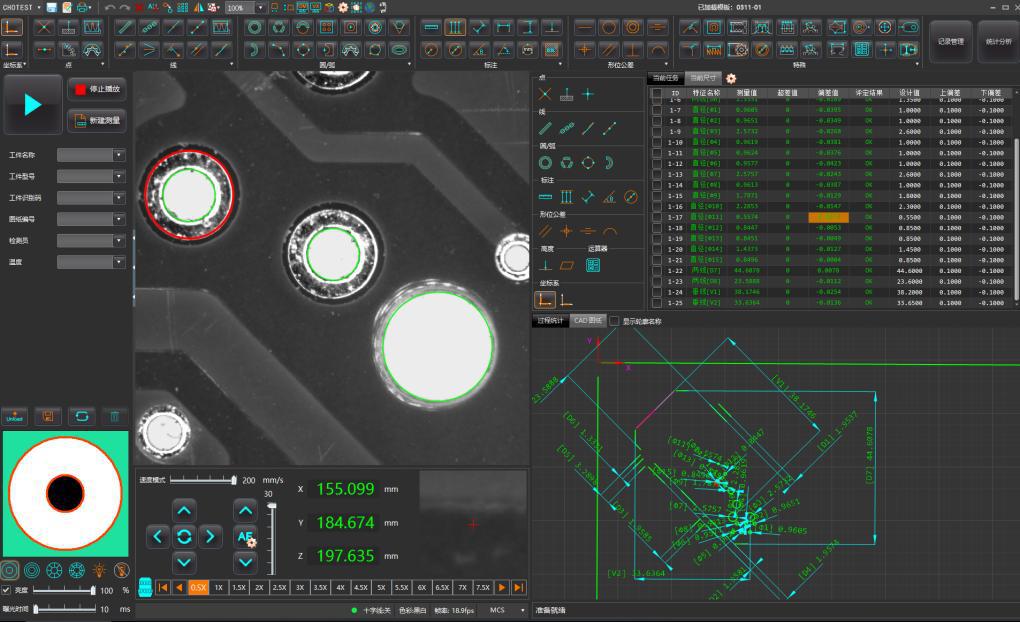
Task: Click the light bulb lighting icon
Action: [x=99, y=569]
